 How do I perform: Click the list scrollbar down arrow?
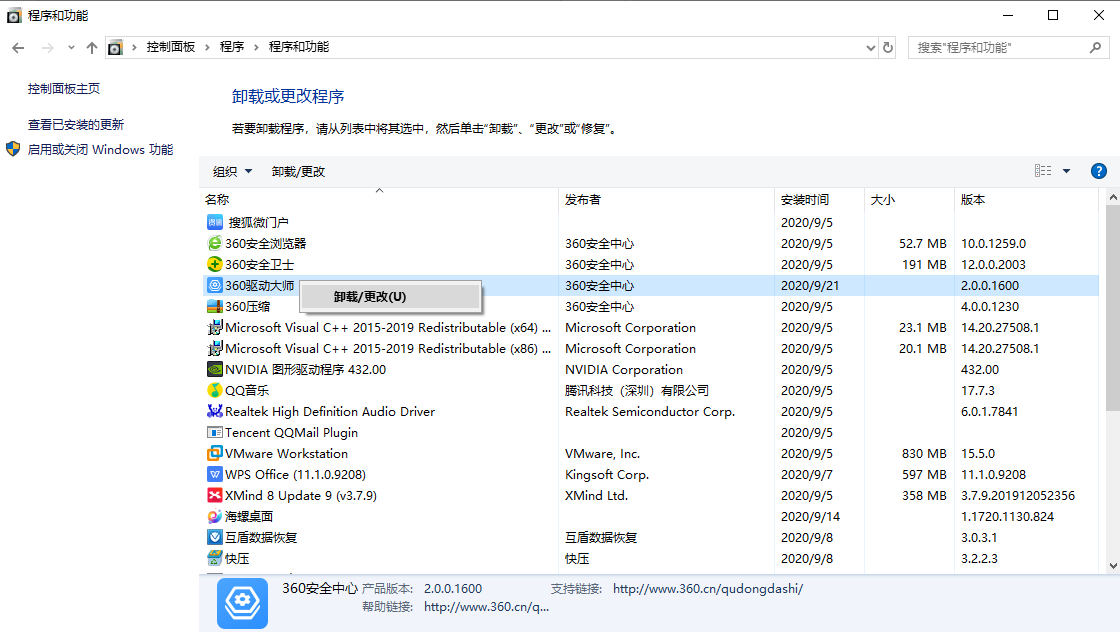point(1113,566)
